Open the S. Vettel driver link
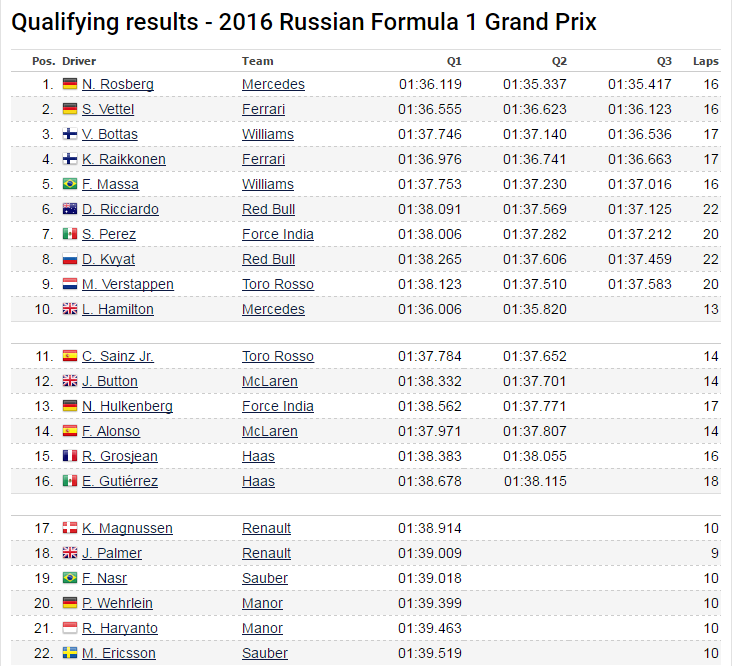Image resolution: width=732 pixels, height=666 pixels. coord(108,109)
